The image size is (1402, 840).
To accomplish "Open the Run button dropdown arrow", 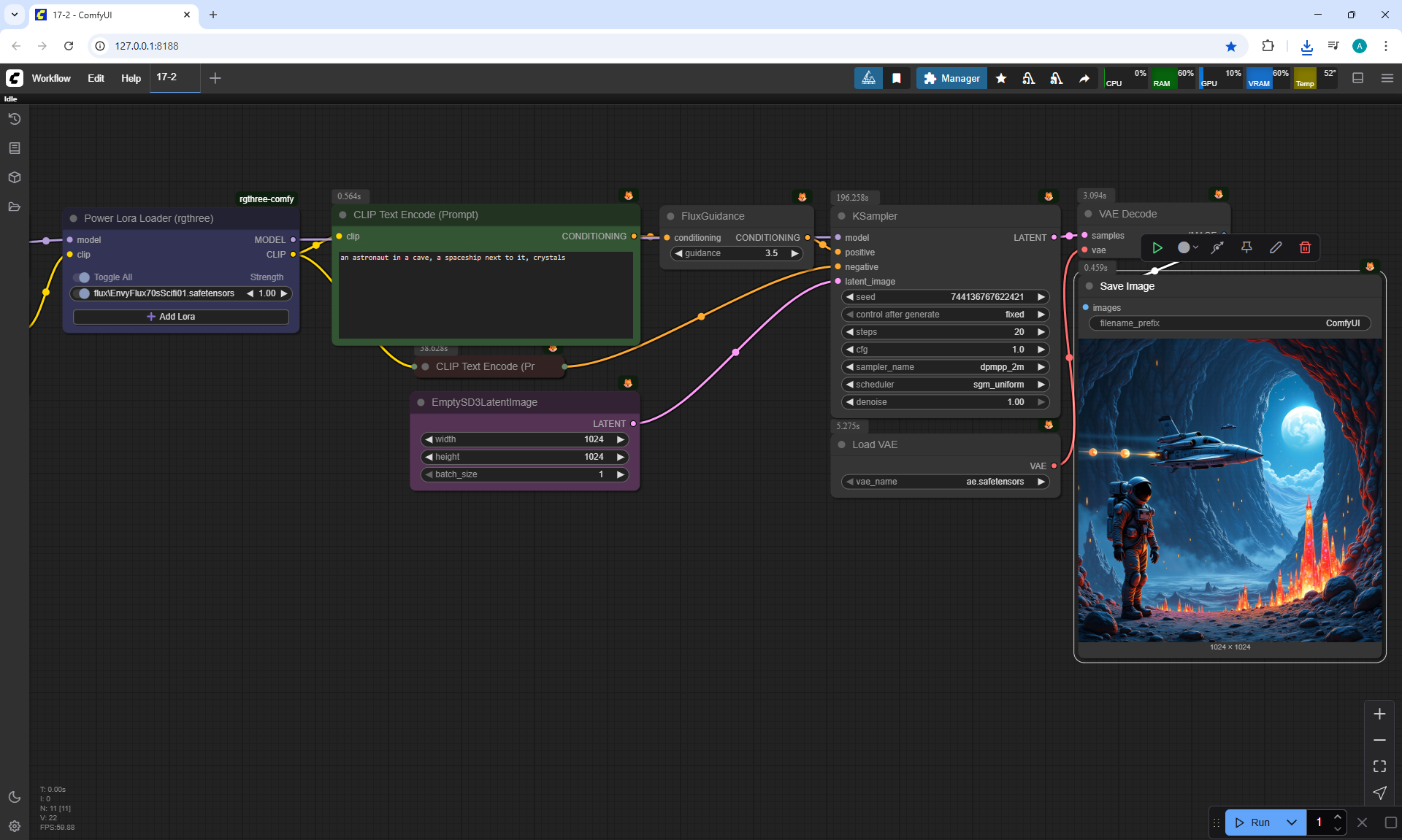I will (1291, 822).
